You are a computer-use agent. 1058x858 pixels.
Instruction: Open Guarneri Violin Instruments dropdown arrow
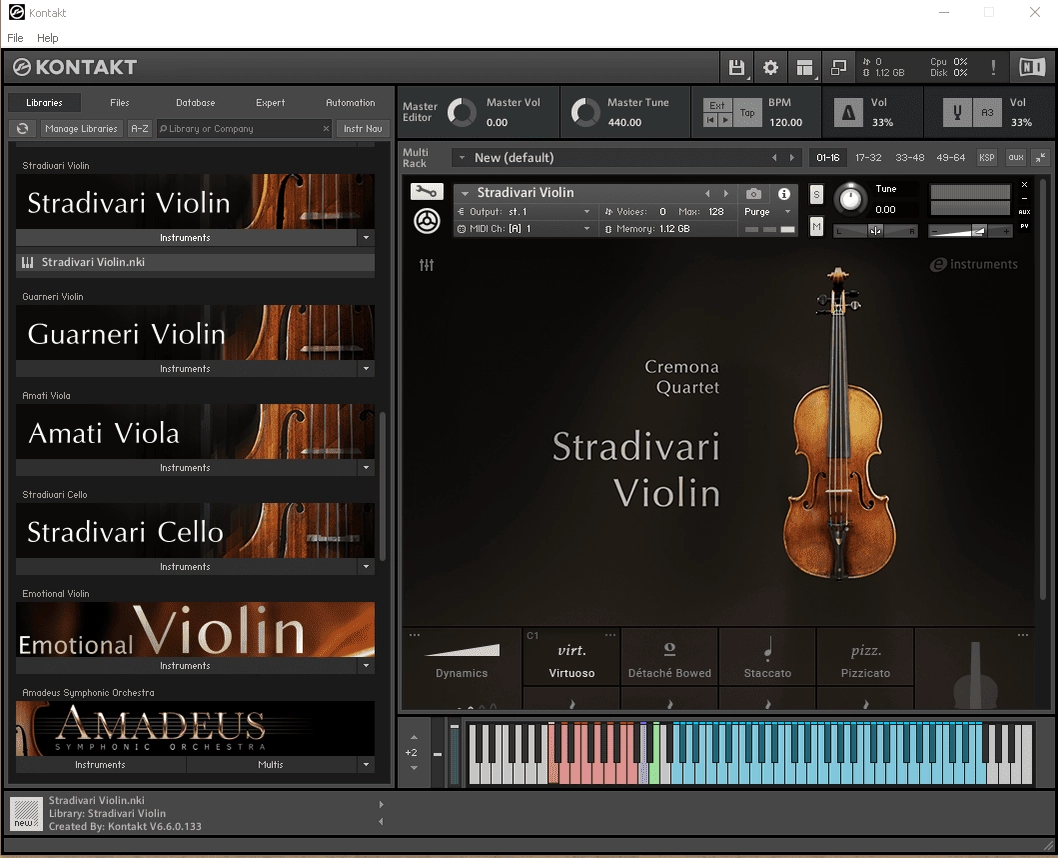pos(366,368)
